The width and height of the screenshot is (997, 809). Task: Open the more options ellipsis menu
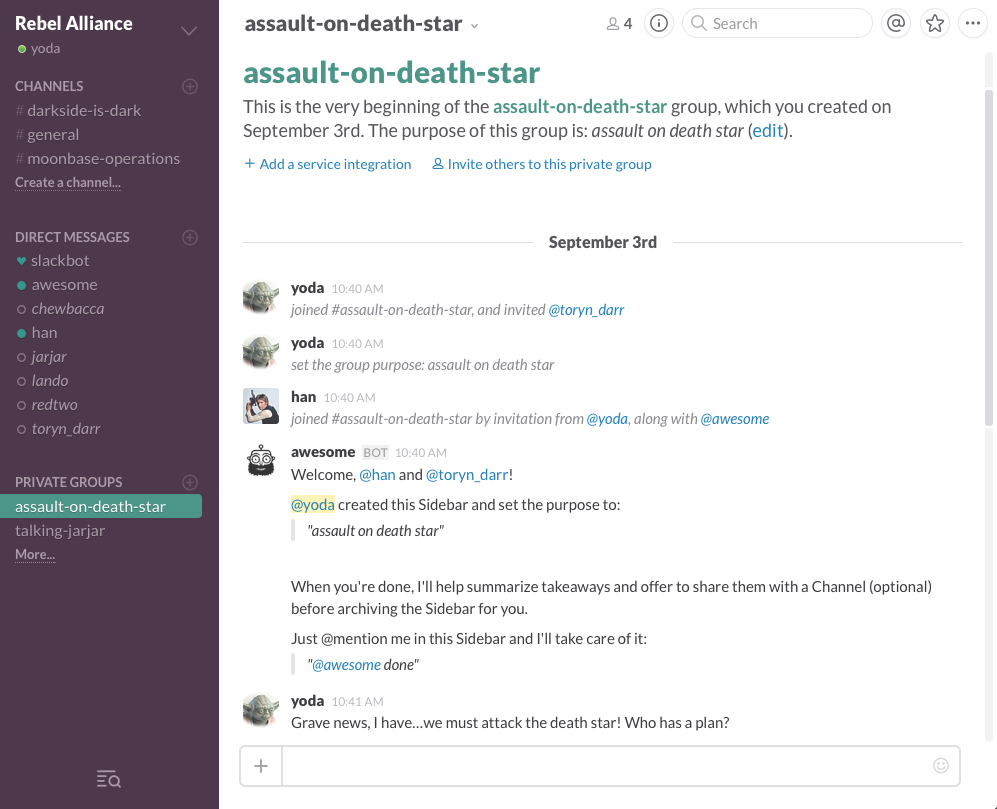click(x=973, y=24)
